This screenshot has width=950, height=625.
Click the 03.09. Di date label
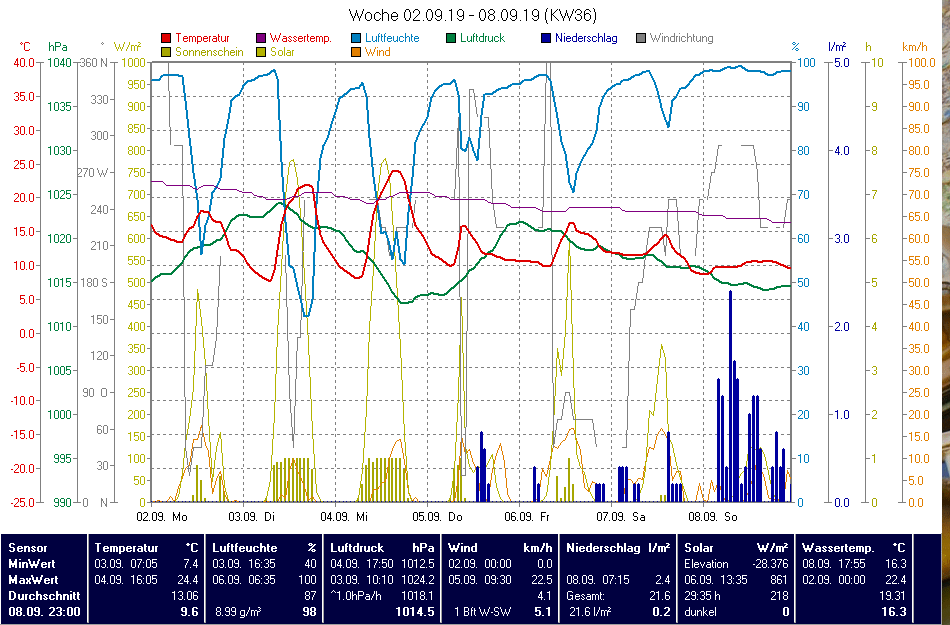[251, 517]
